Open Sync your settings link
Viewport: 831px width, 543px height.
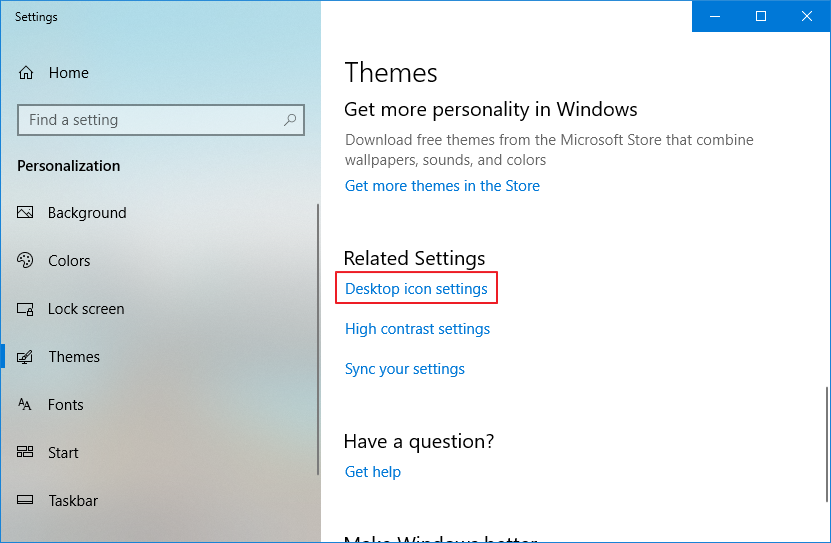tap(405, 369)
